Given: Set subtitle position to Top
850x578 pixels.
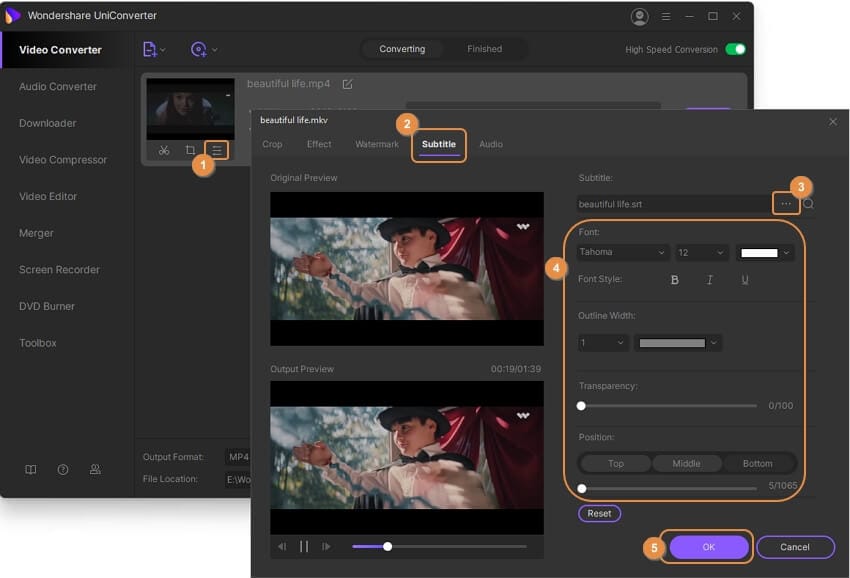Looking at the screenshot, I should click(616, 464).
